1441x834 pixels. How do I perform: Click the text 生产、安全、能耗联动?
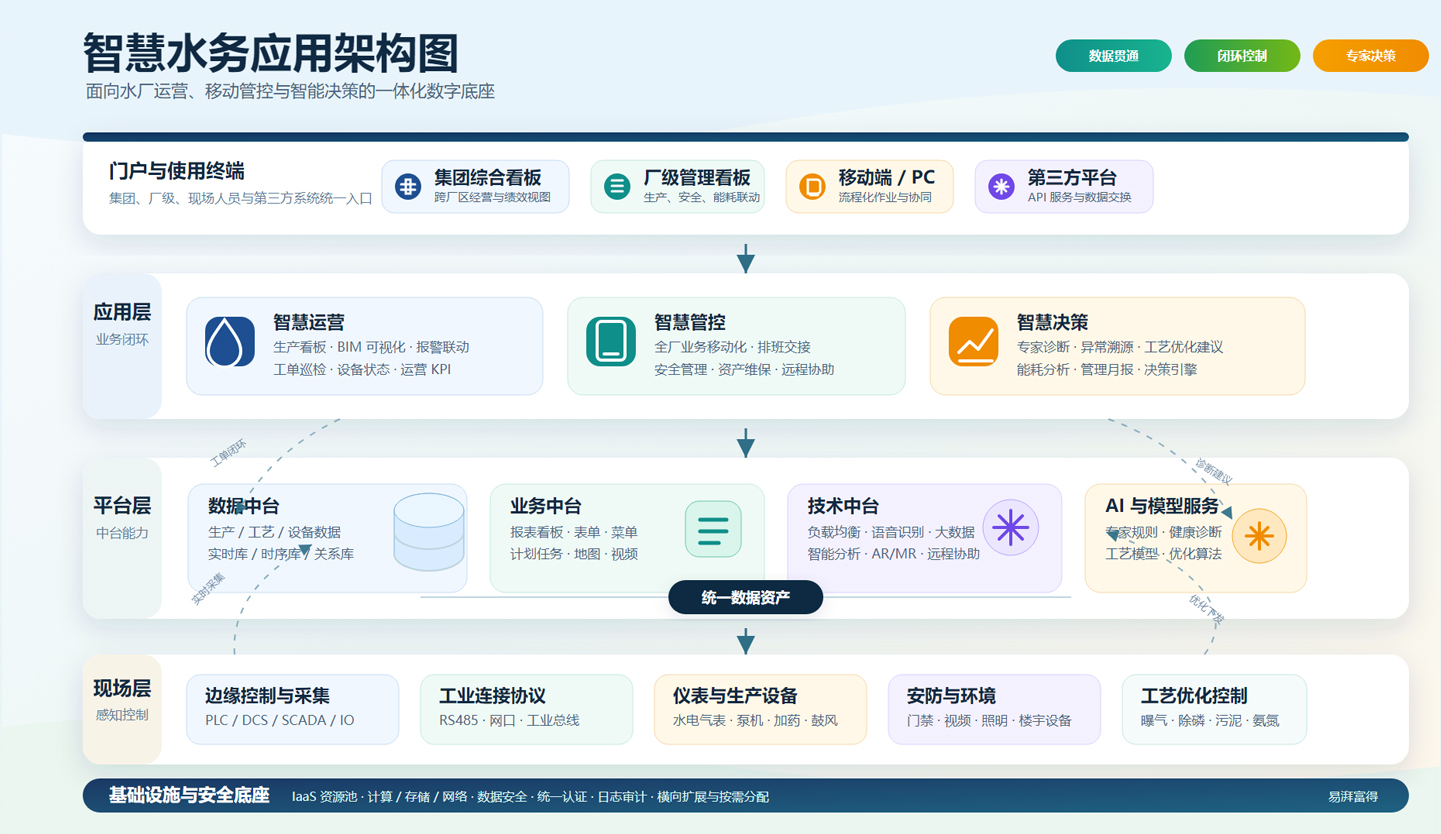[x=702, y=197]
